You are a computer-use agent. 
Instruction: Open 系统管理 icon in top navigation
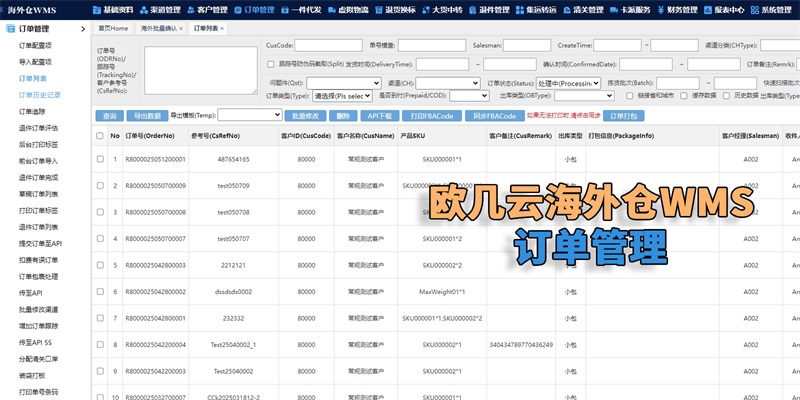click(x=755, y=10)
